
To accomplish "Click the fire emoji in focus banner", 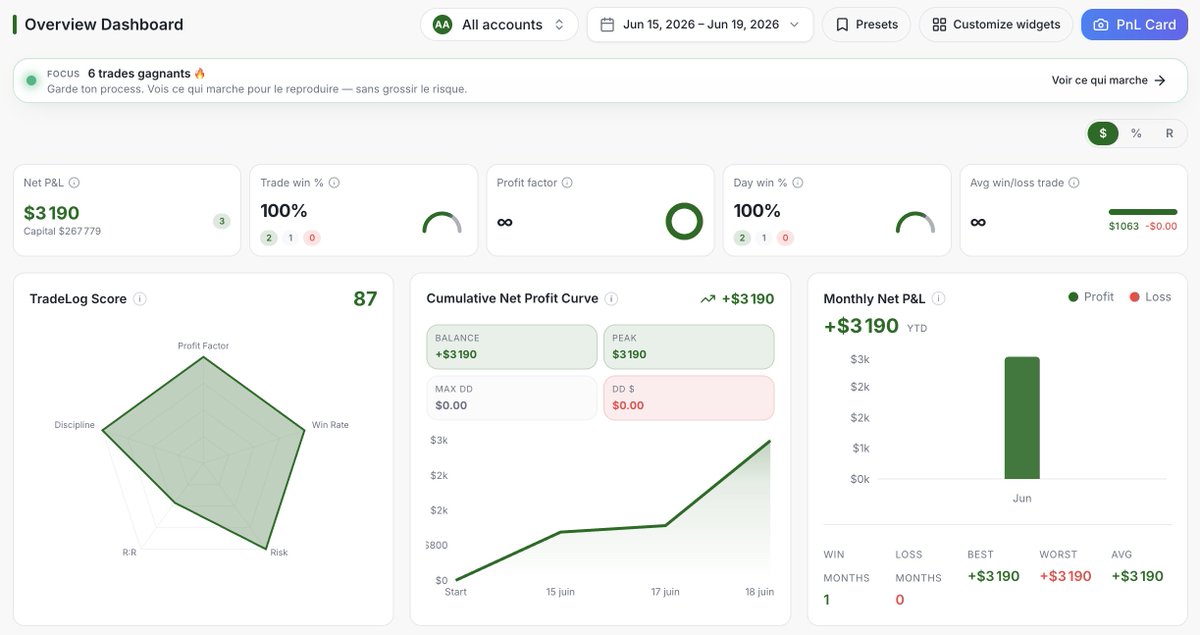I will [200, 73].
